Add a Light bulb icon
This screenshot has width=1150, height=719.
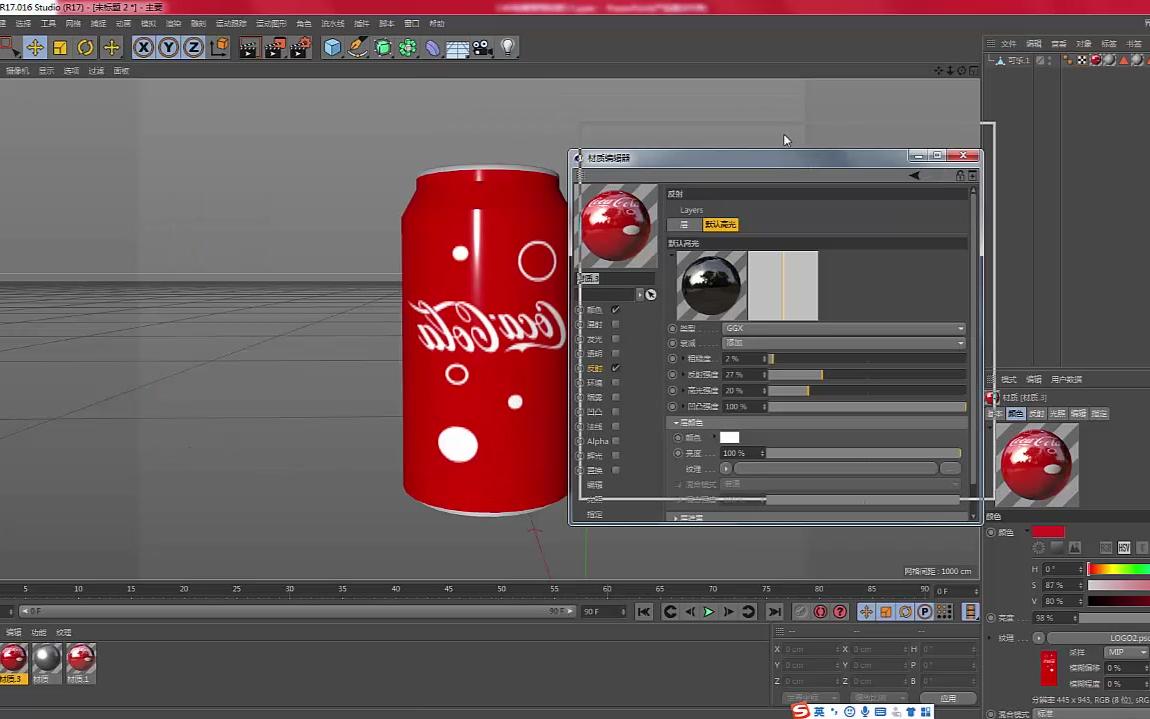pos(508,47)
